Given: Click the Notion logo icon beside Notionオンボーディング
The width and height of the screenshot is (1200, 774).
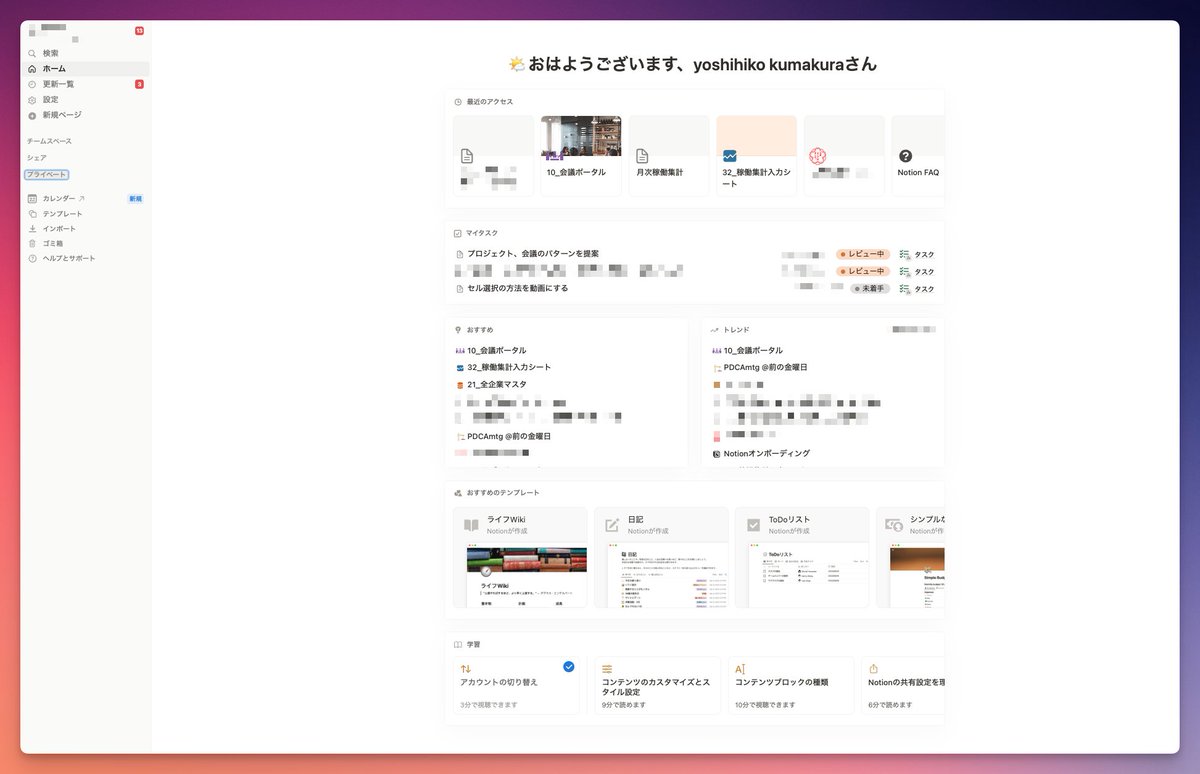Looking at the screenshot, I should tap(716, 453).
